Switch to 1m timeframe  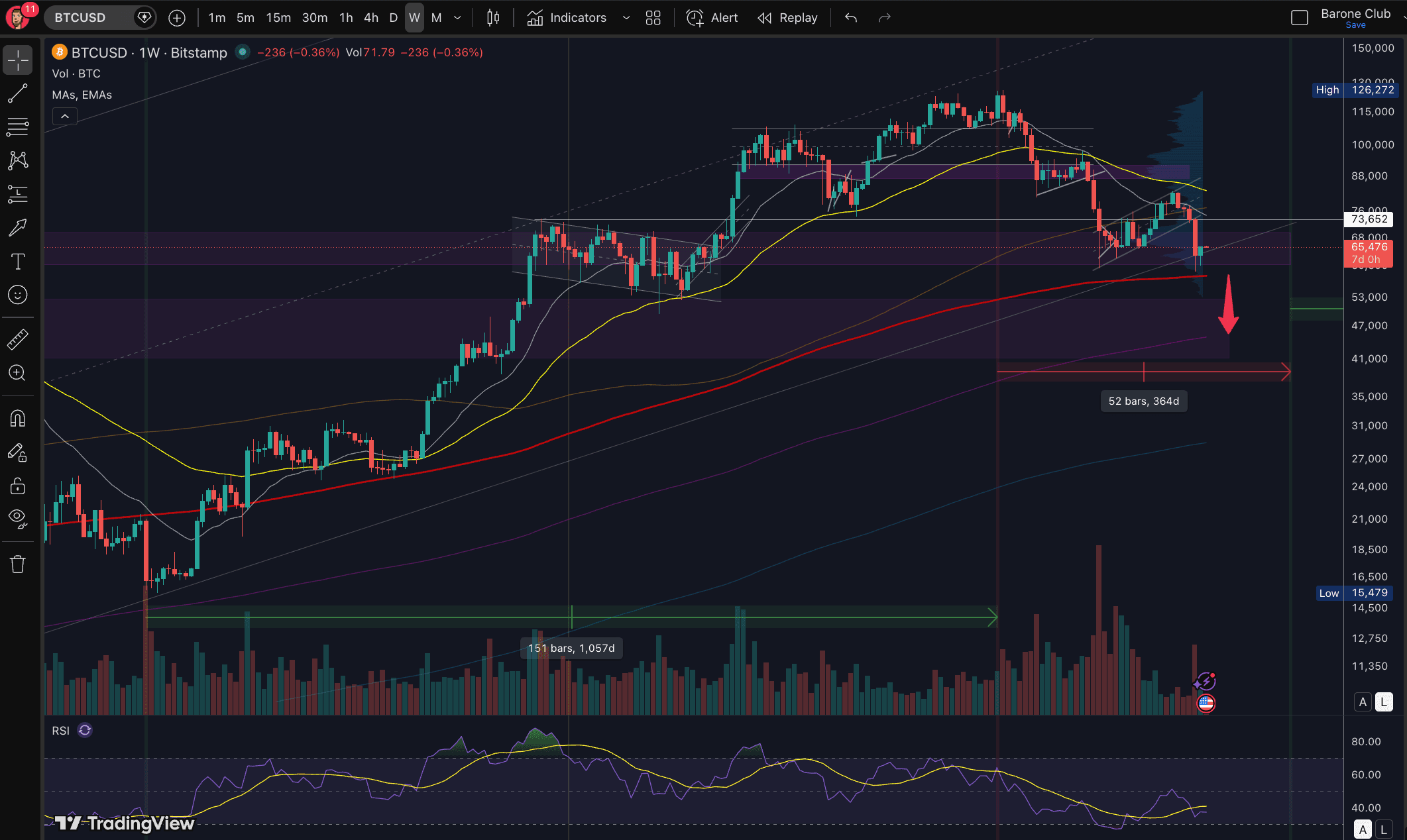click(217, 18)
